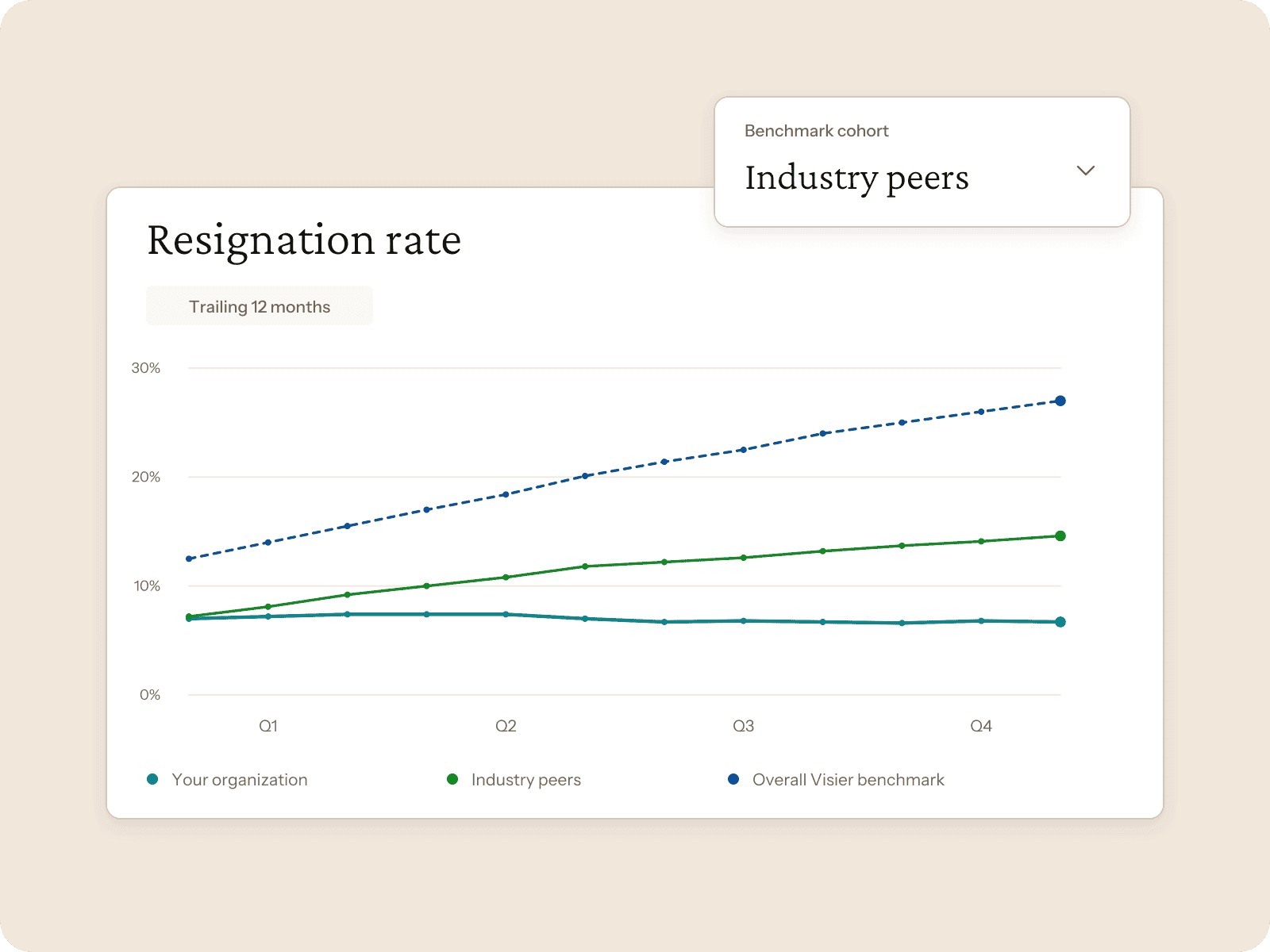
Task: Click the Benchmark cohort field label
Action: tap(816, 131)
